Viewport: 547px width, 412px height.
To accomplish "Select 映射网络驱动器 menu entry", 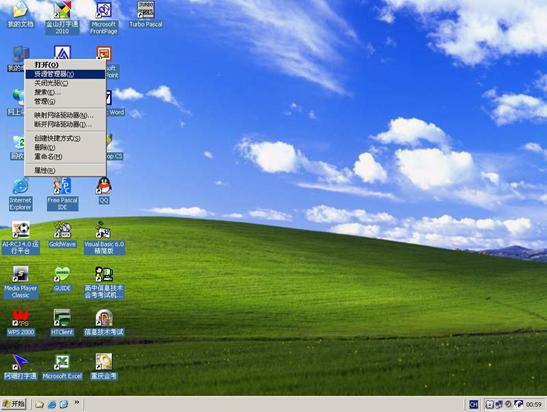I will (x=65, y=115).
